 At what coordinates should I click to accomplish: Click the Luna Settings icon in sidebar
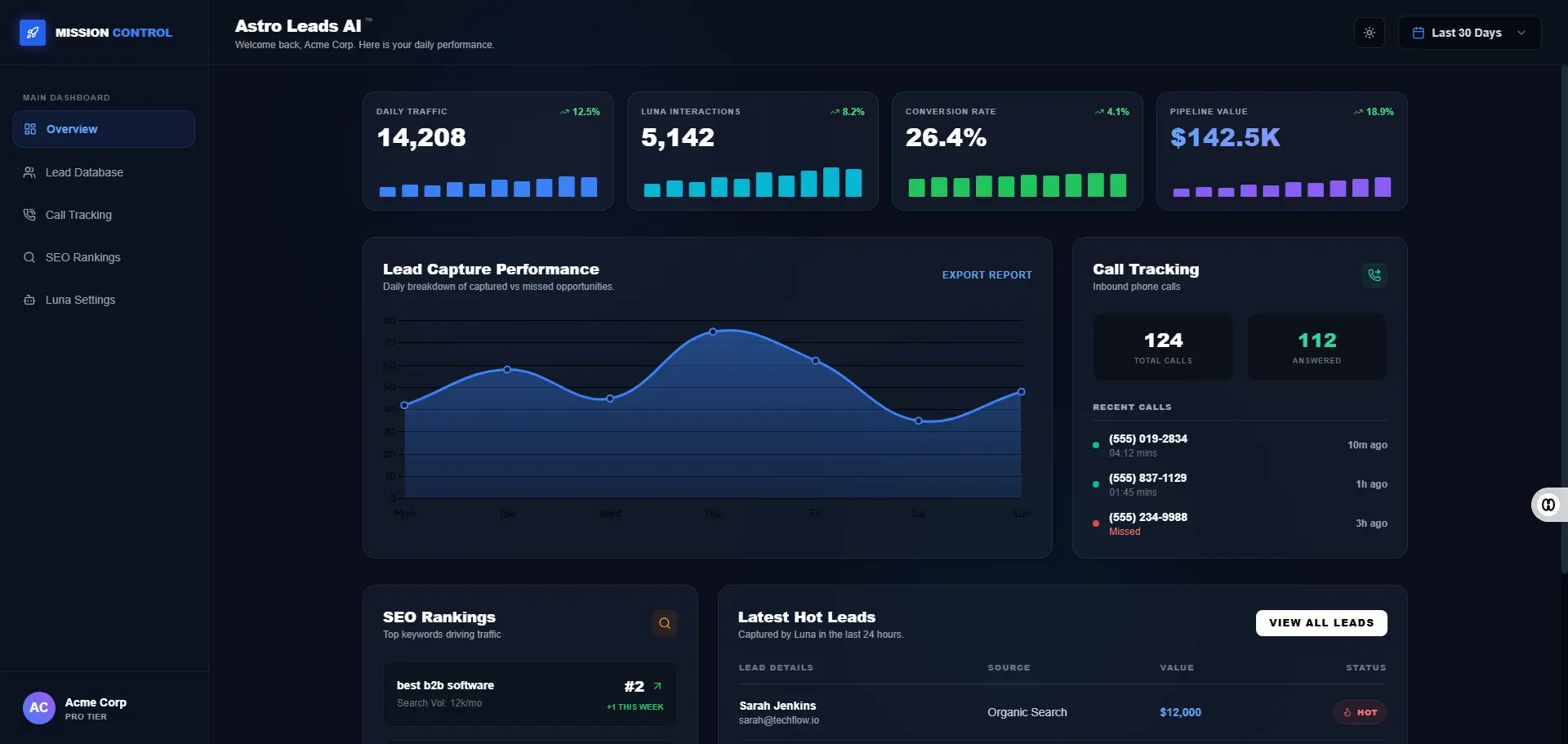click(29, 300)
